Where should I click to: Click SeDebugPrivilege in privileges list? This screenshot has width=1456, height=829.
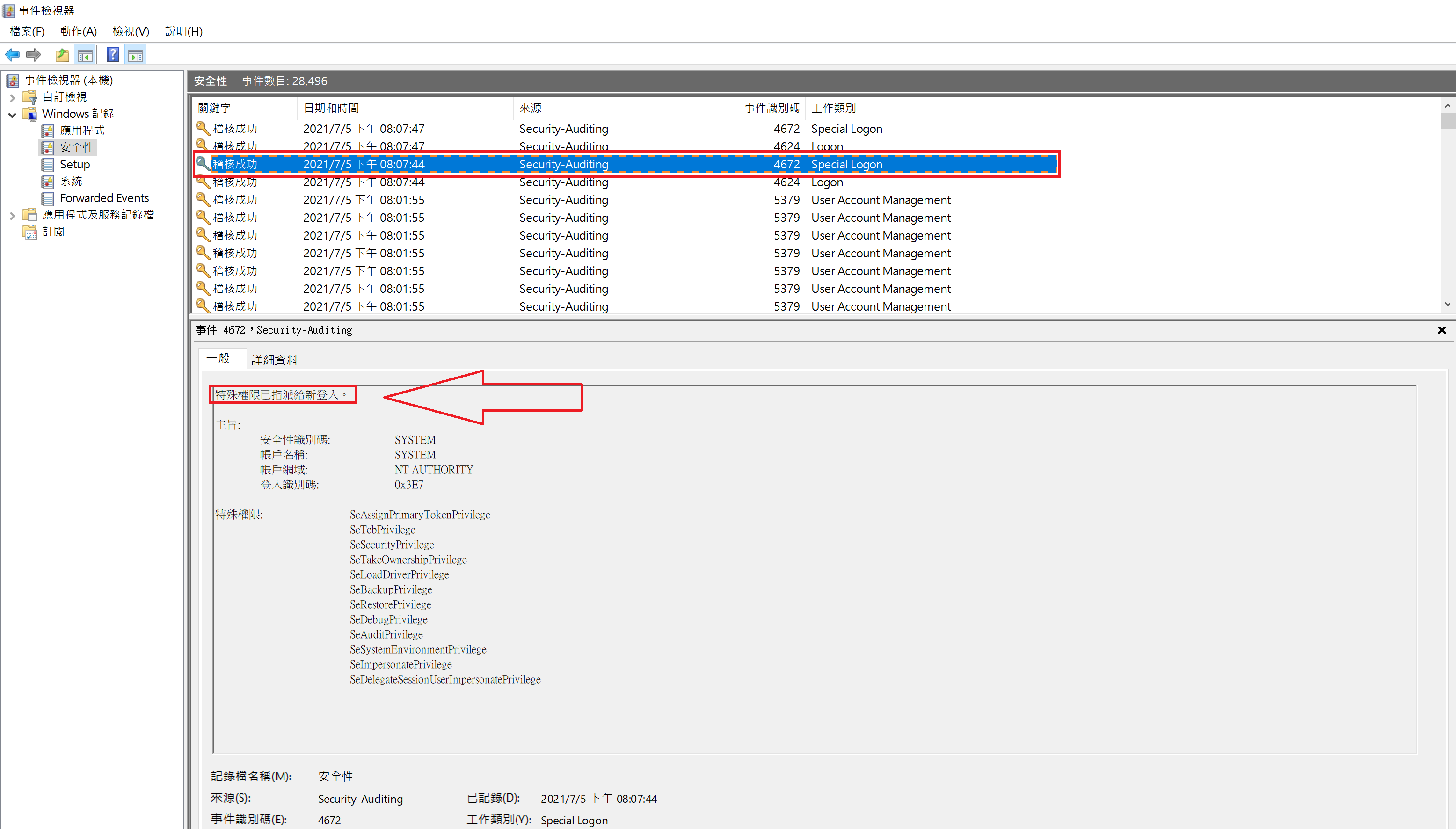pyautogui.click(x=388, y=619)
